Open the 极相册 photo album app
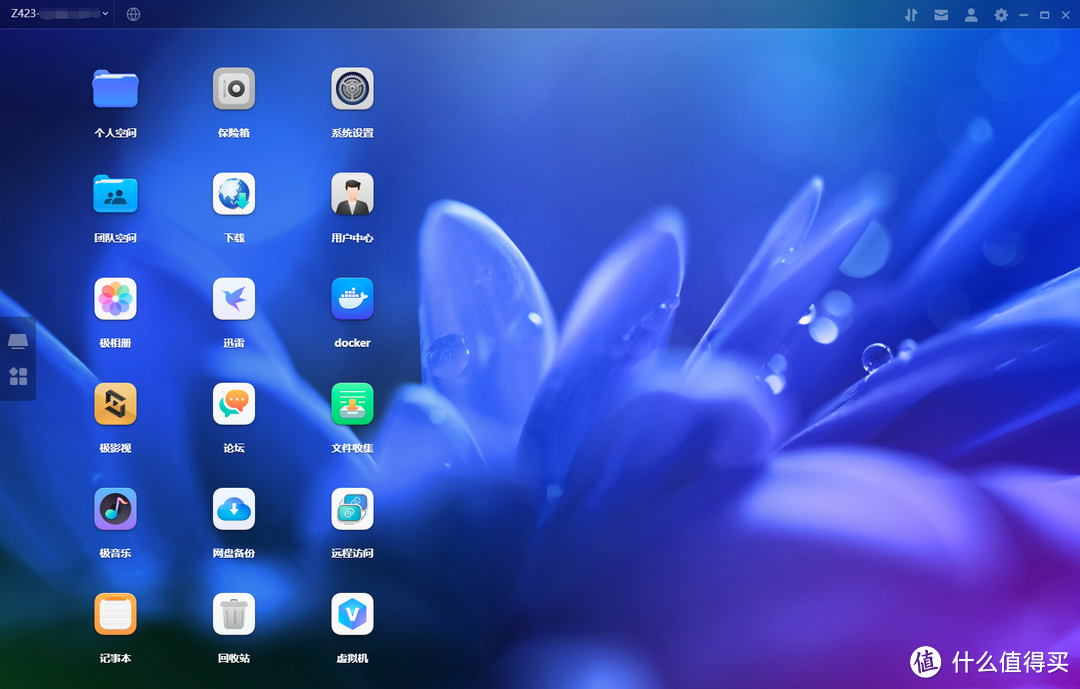 115,299
